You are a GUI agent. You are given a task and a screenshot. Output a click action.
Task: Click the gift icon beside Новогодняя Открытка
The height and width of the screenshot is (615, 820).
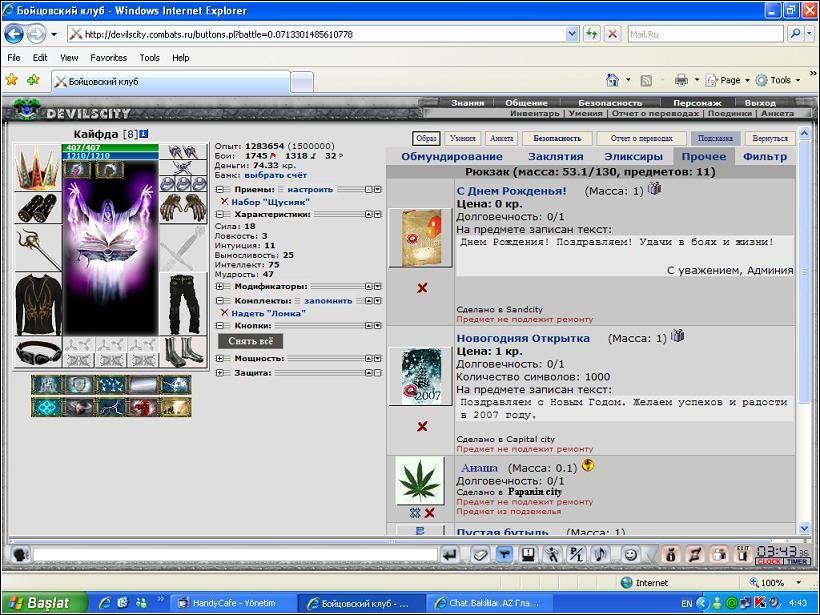678,336
